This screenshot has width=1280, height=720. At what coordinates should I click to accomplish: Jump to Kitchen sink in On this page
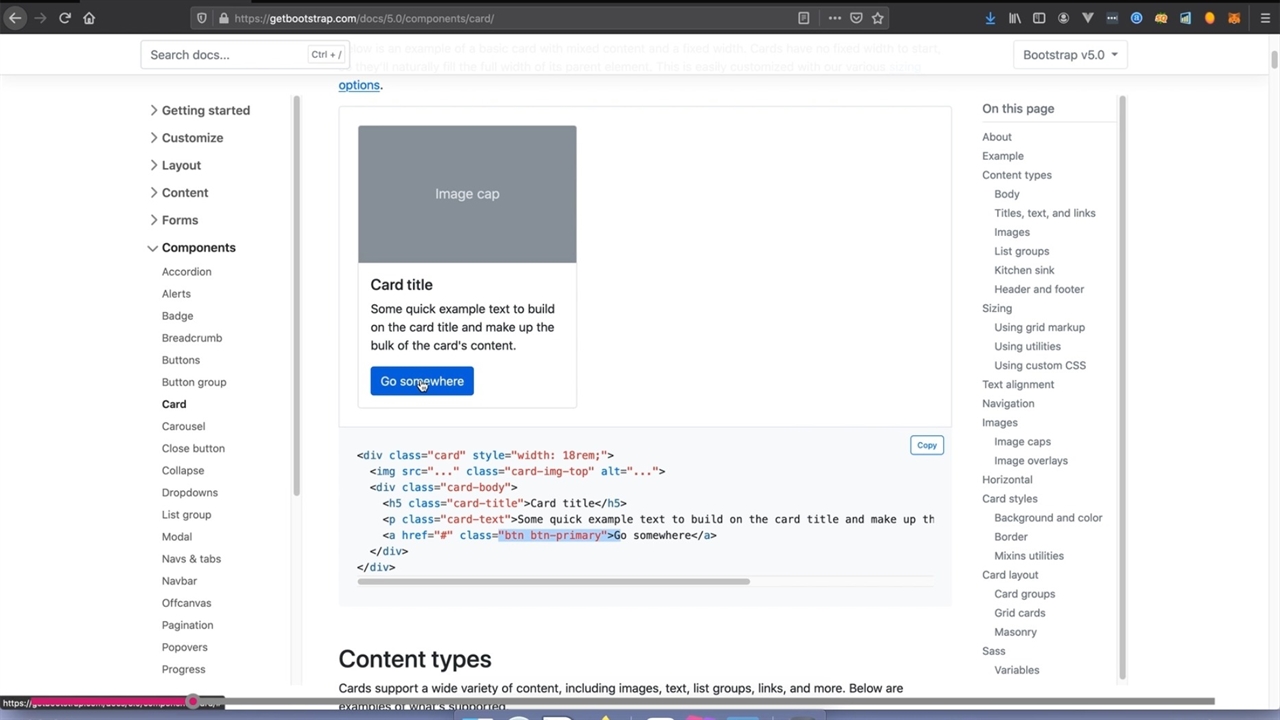tap(1024, 270)
